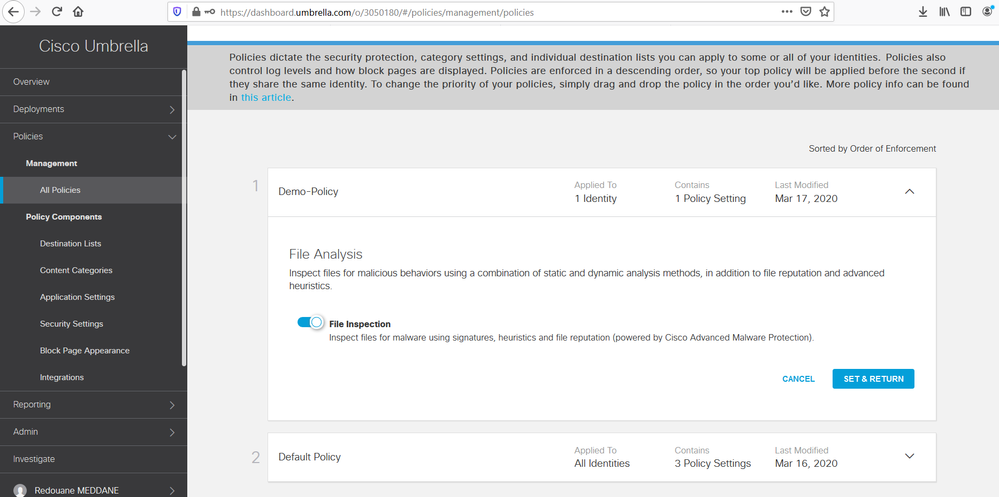This screenshot has height=497, width=999.
Task: Expand the Reporting menu chevron
Action: pos(172,405)
